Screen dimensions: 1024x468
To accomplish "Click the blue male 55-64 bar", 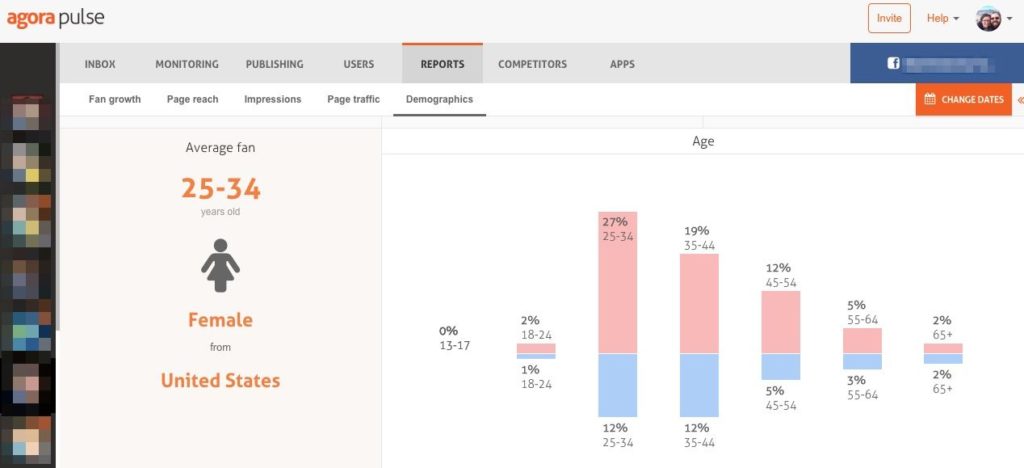I will [x=862, y=362].
